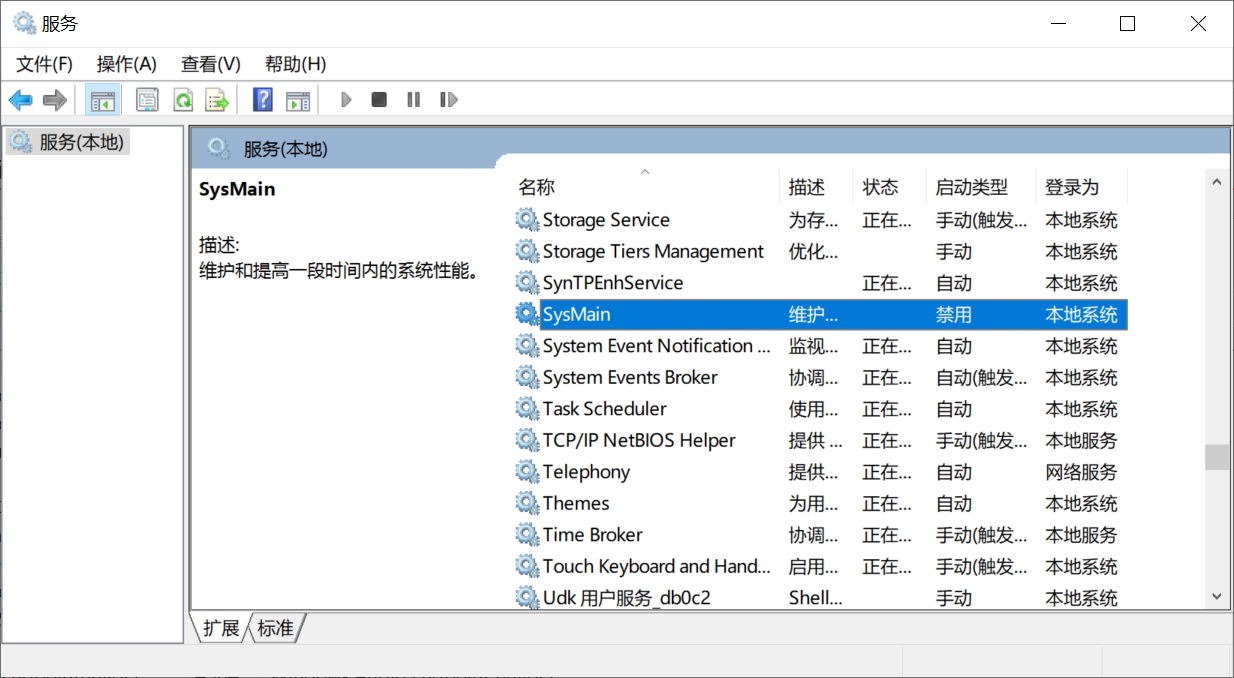Open the Properties toolbar icon
The height and width of the screenshot is (678, 1234).
tap(147, 100)
